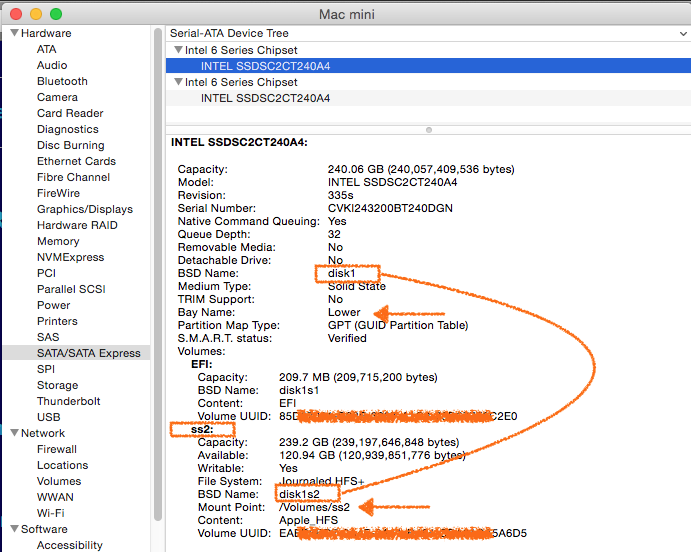Select Storage in the sidebar
691x552 pixels.
point(57,385)
